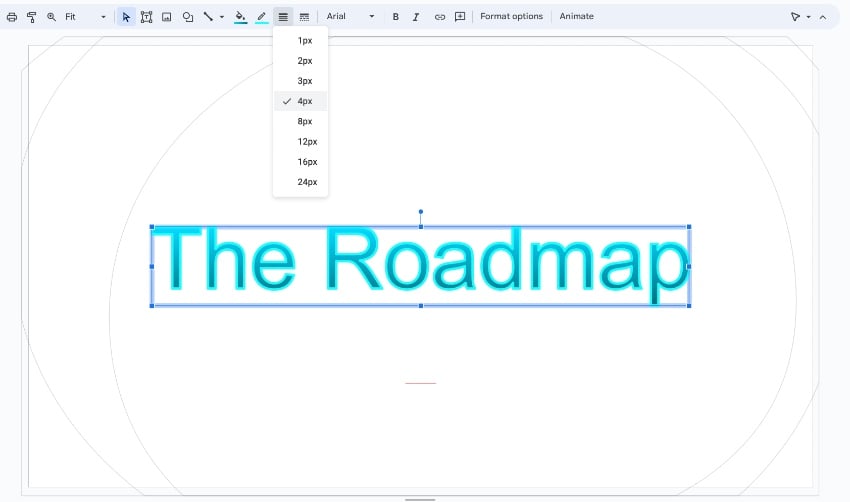Open Format options
Image resolution: width=850 pixels, height=502 pixels.
click(511, 17)
